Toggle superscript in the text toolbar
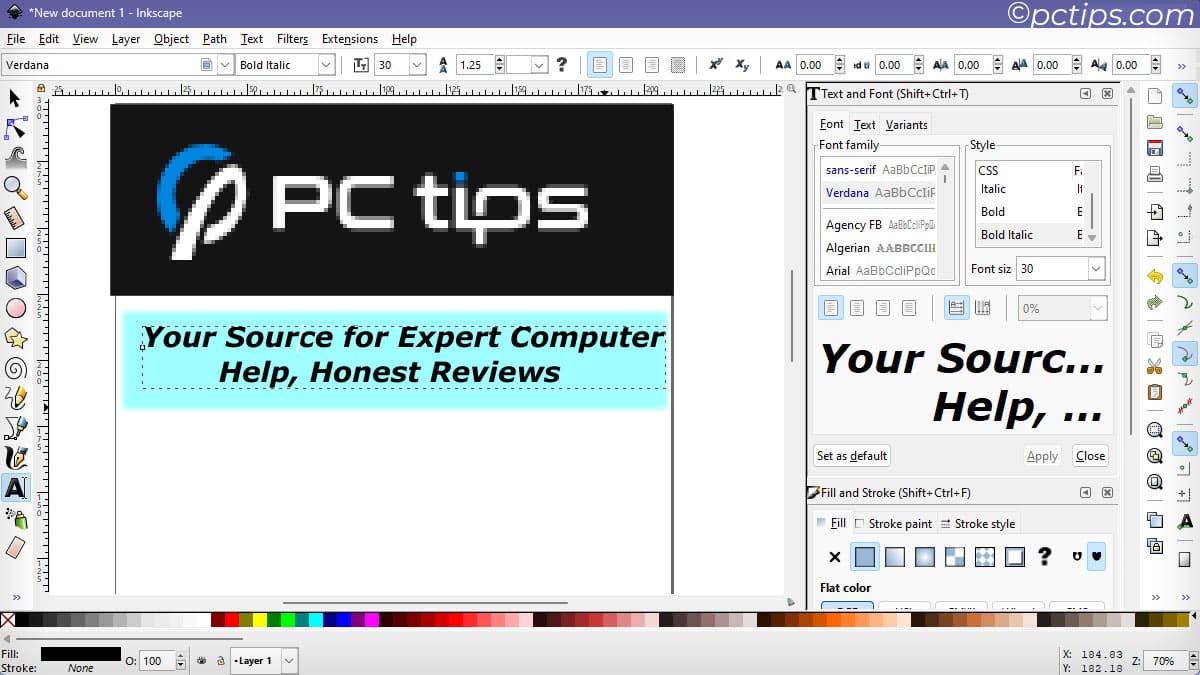Screen dimensions: 1200x675 pos(716,65)
